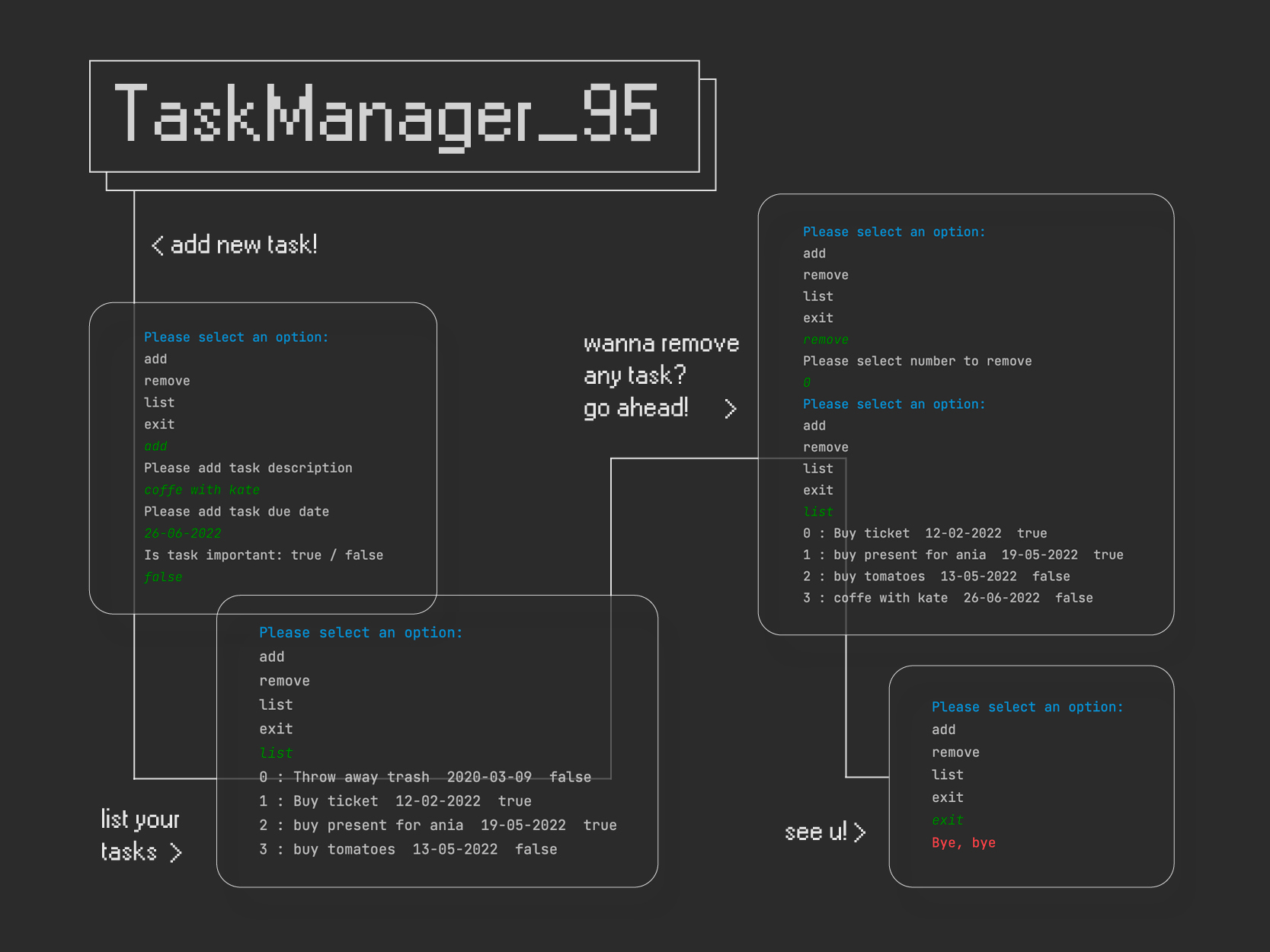Click the left chevron beside 'add new task!'

[158, 245]
